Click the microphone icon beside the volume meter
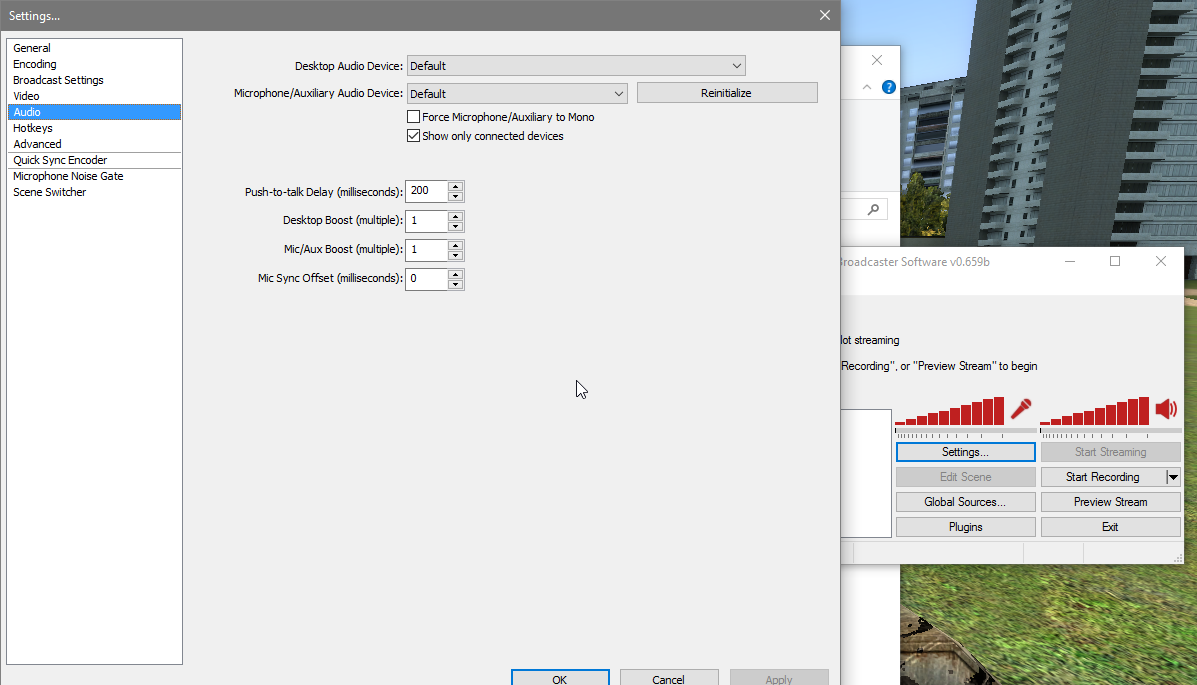Image resolution: width=1197 pixels, height=685 pixels. click(x=1021, y=410)
